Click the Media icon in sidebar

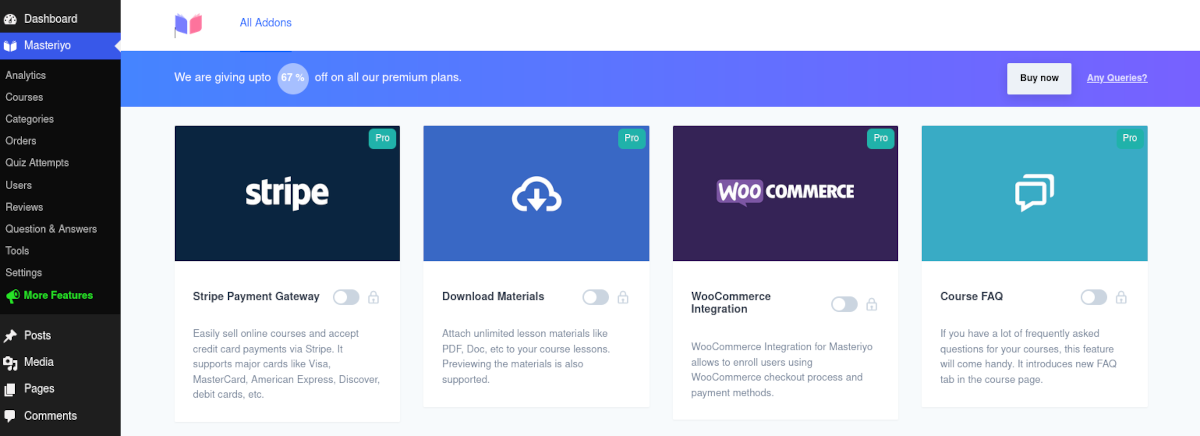tap(10, 362)
